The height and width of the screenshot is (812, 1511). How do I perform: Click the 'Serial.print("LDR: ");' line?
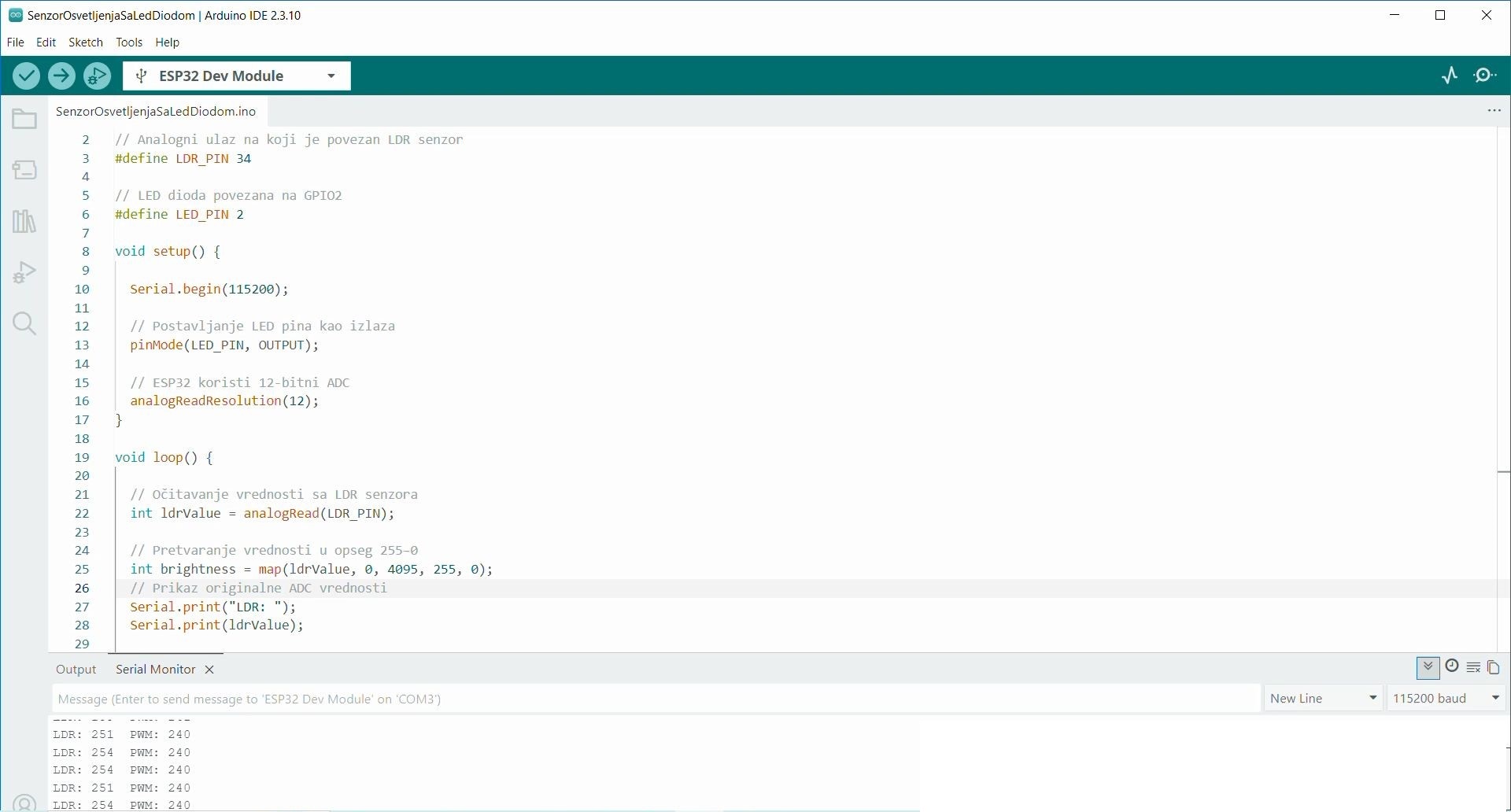coord(213,607)
